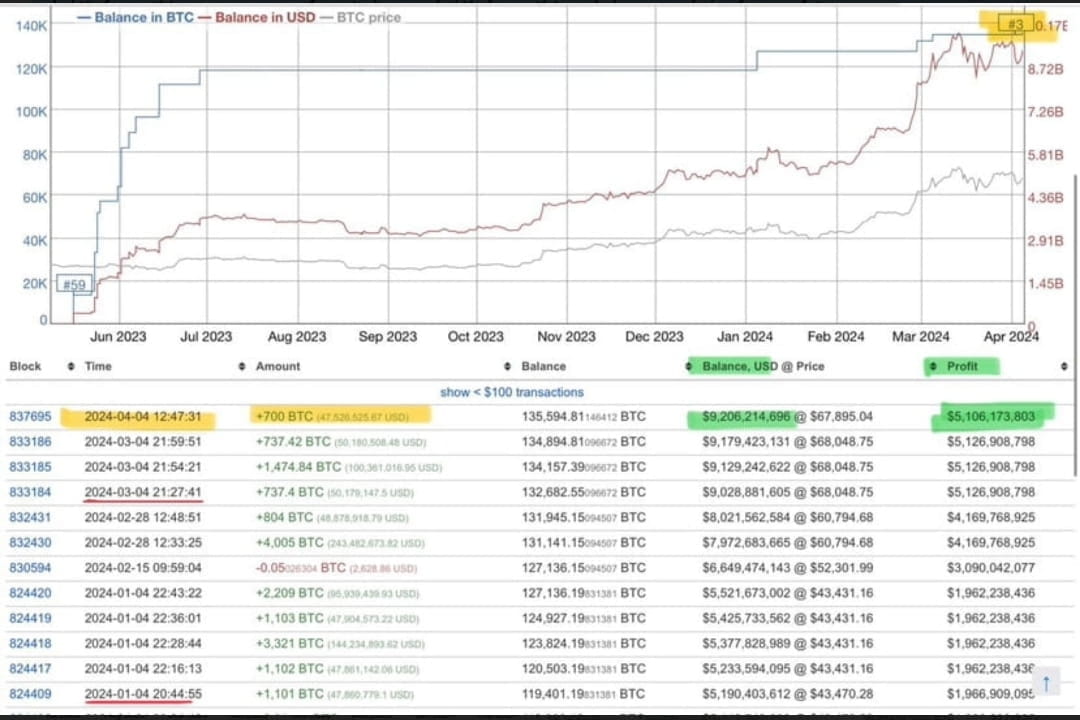This screenshot has width=1080, height=720.
Task: Click the 8.72B right-axis label
Action: (1046, 69)
